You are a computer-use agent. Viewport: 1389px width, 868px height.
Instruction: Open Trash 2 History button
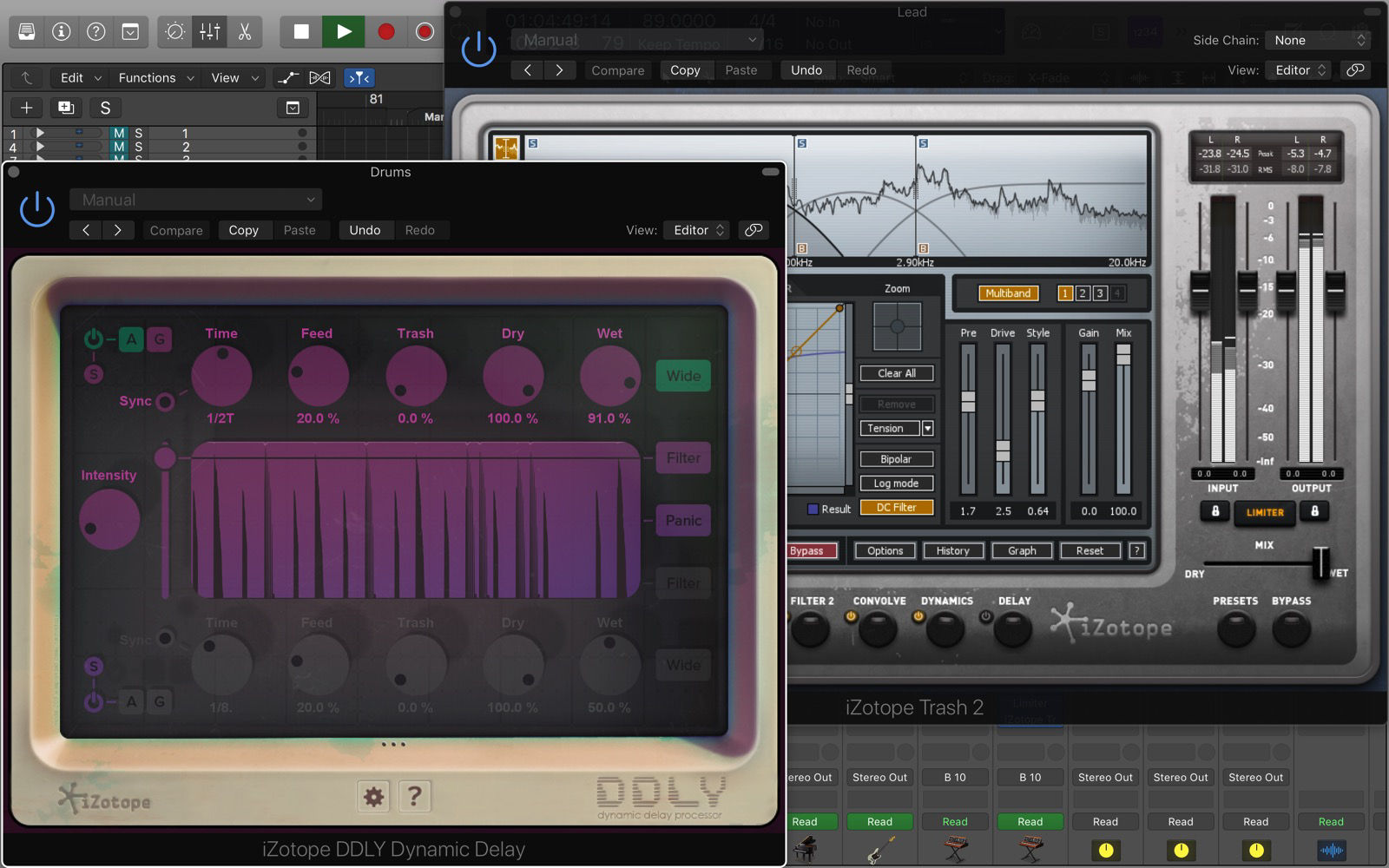952,550
